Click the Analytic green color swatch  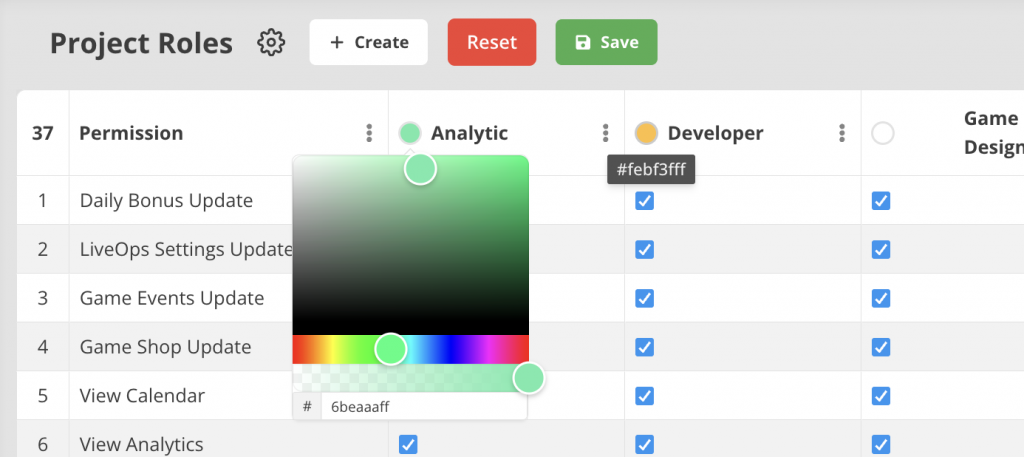click(x=410, y=133)
